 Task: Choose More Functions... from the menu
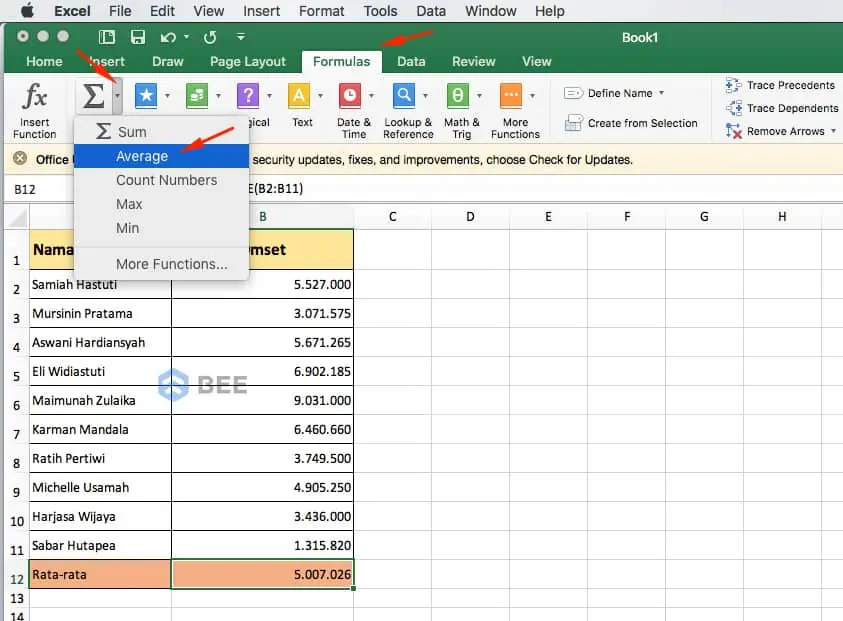pos(161,264)
